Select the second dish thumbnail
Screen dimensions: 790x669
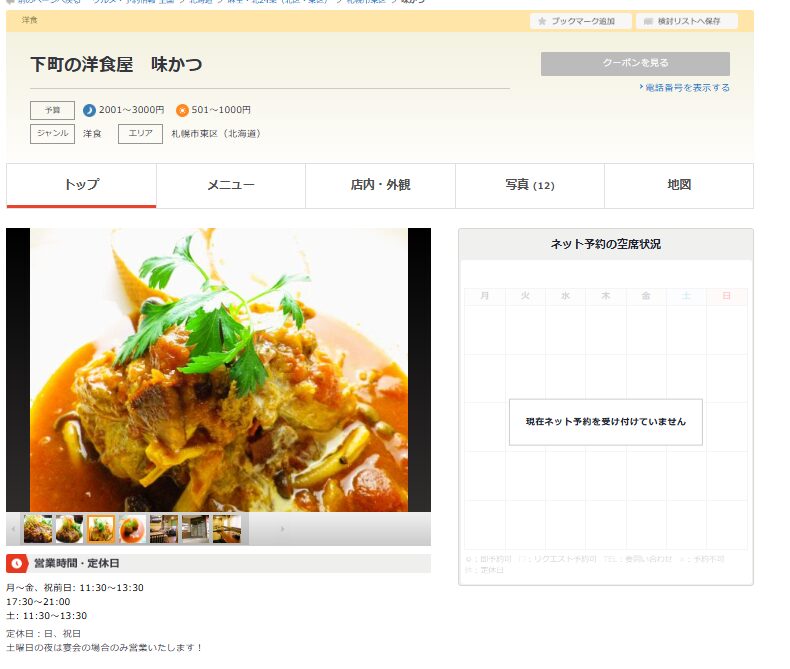[x=69, y=529]
